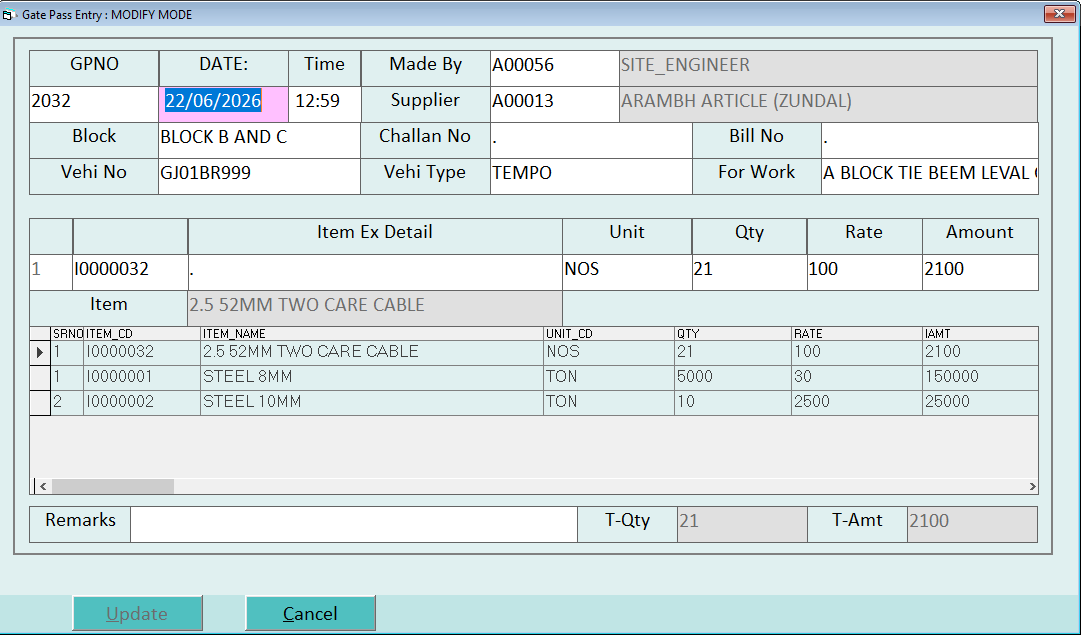The image size is (1083, 636).
Task: Click the ITEM_NAME column header
Action: (372, 334)
